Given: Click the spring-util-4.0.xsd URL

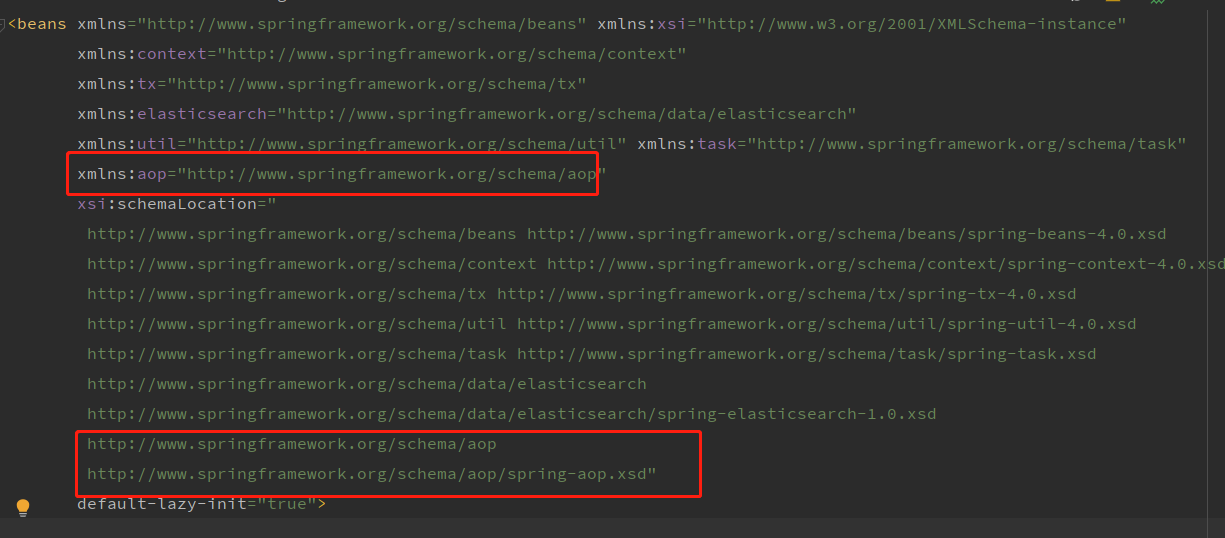Looking at the screenshot, I should pyautogui.click(x=827, y=324).
